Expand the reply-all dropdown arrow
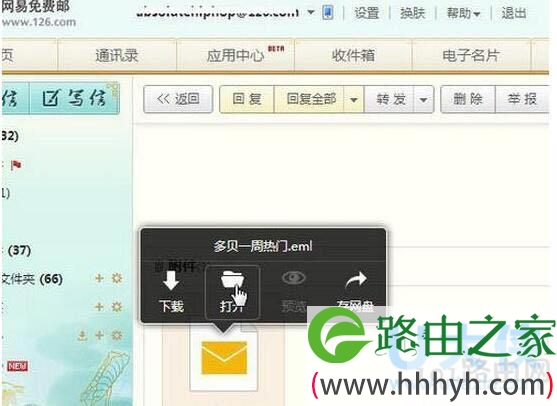Image resolution: width=557 pixels, height=406 pixels. 353,99
